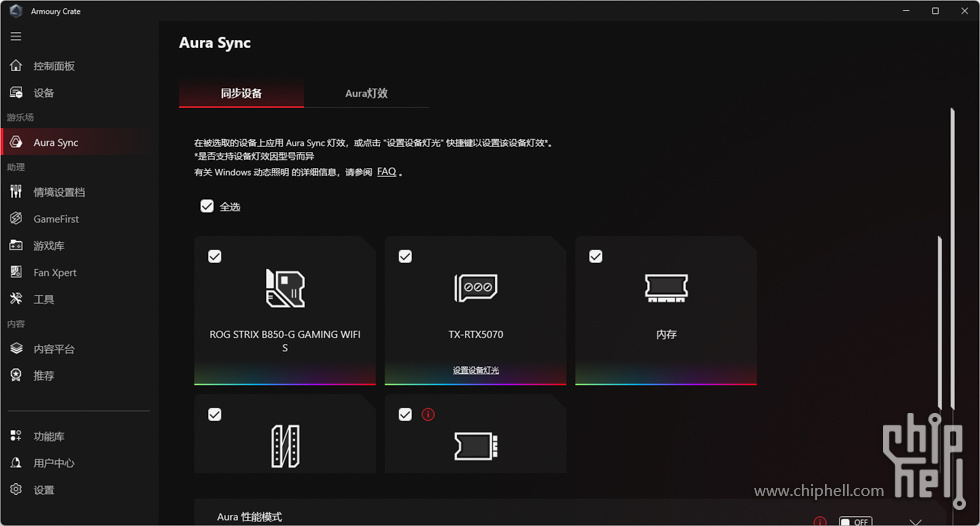This screenshot has height=526, width=980.
Task: Select Aura Sync icon in sidebar
Action: click(16, 142)
